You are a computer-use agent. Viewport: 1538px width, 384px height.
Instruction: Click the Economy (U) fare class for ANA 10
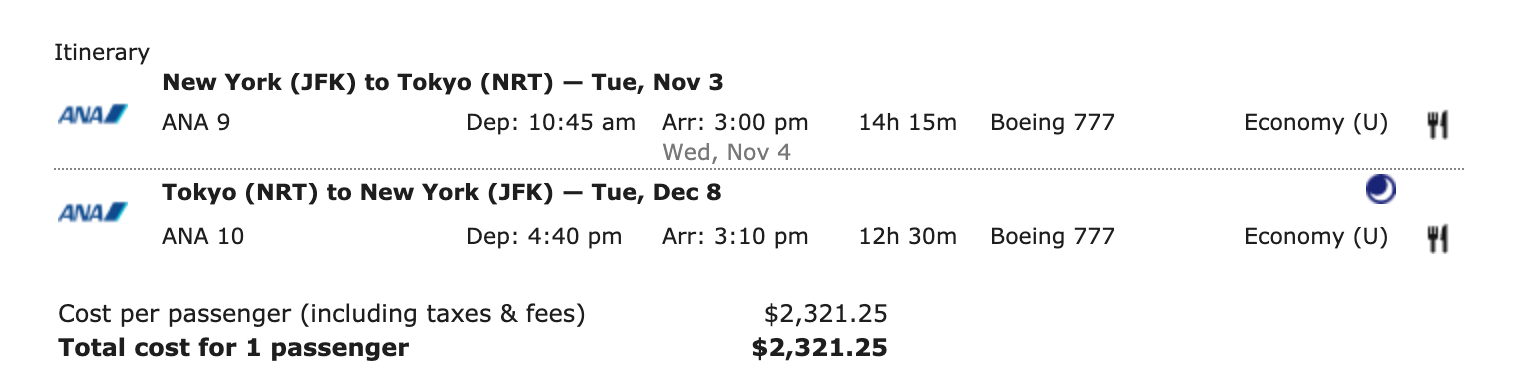(x=1316, y=237)
